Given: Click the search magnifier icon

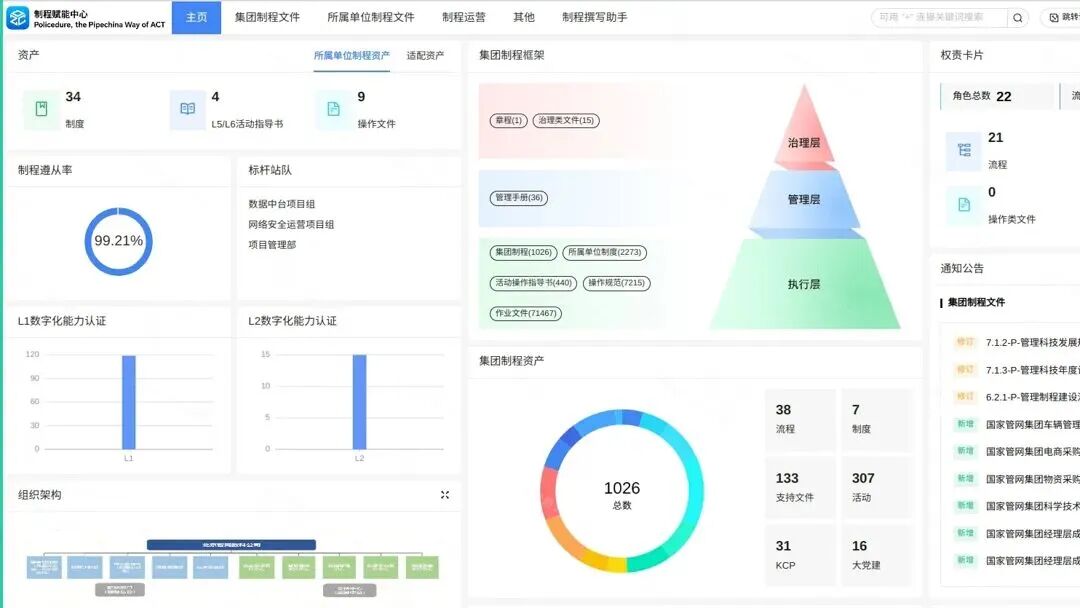Looking at the screenshot, I should point(1018,18).
